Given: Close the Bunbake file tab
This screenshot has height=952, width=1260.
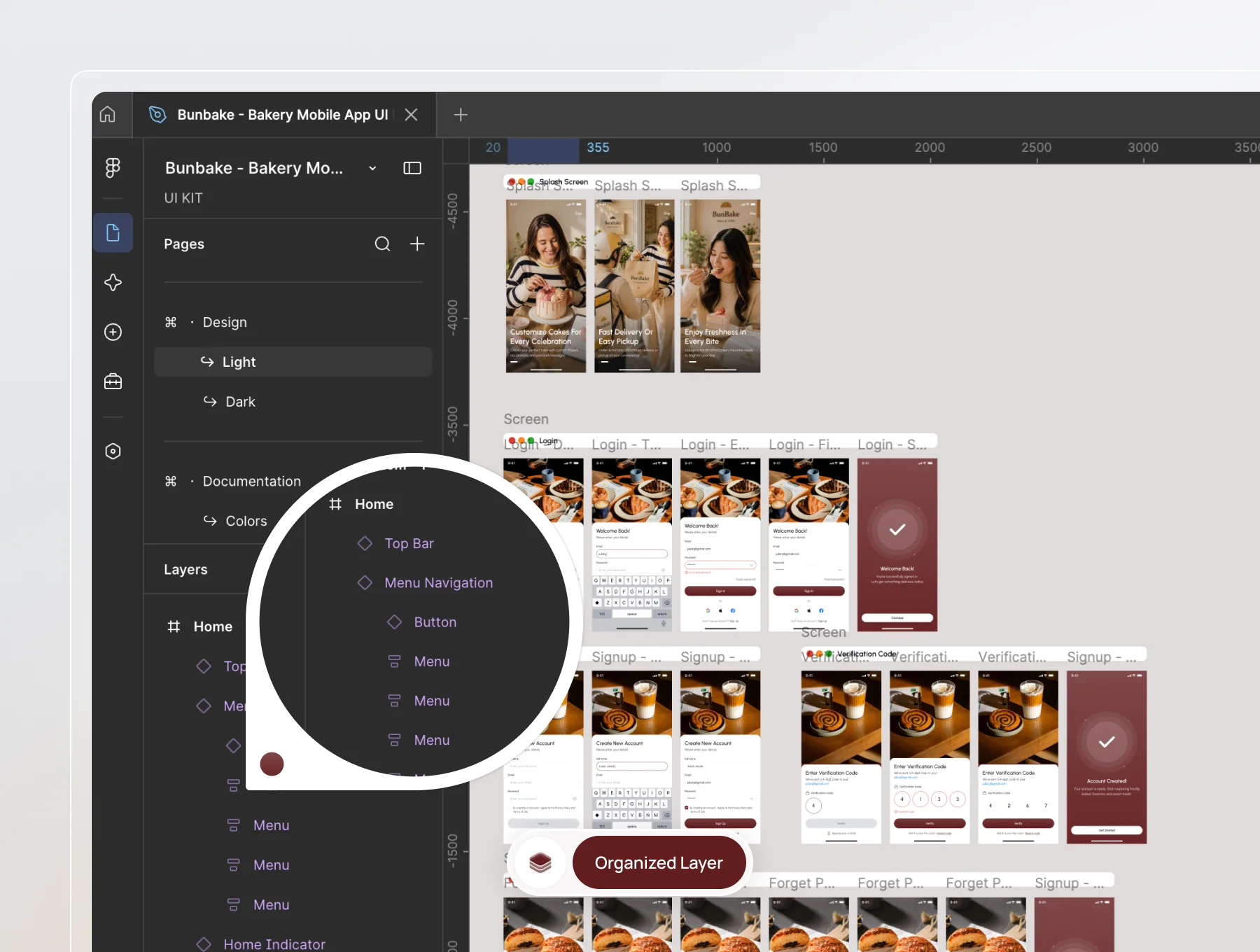Looking at the screenshot, I should 412,115.
